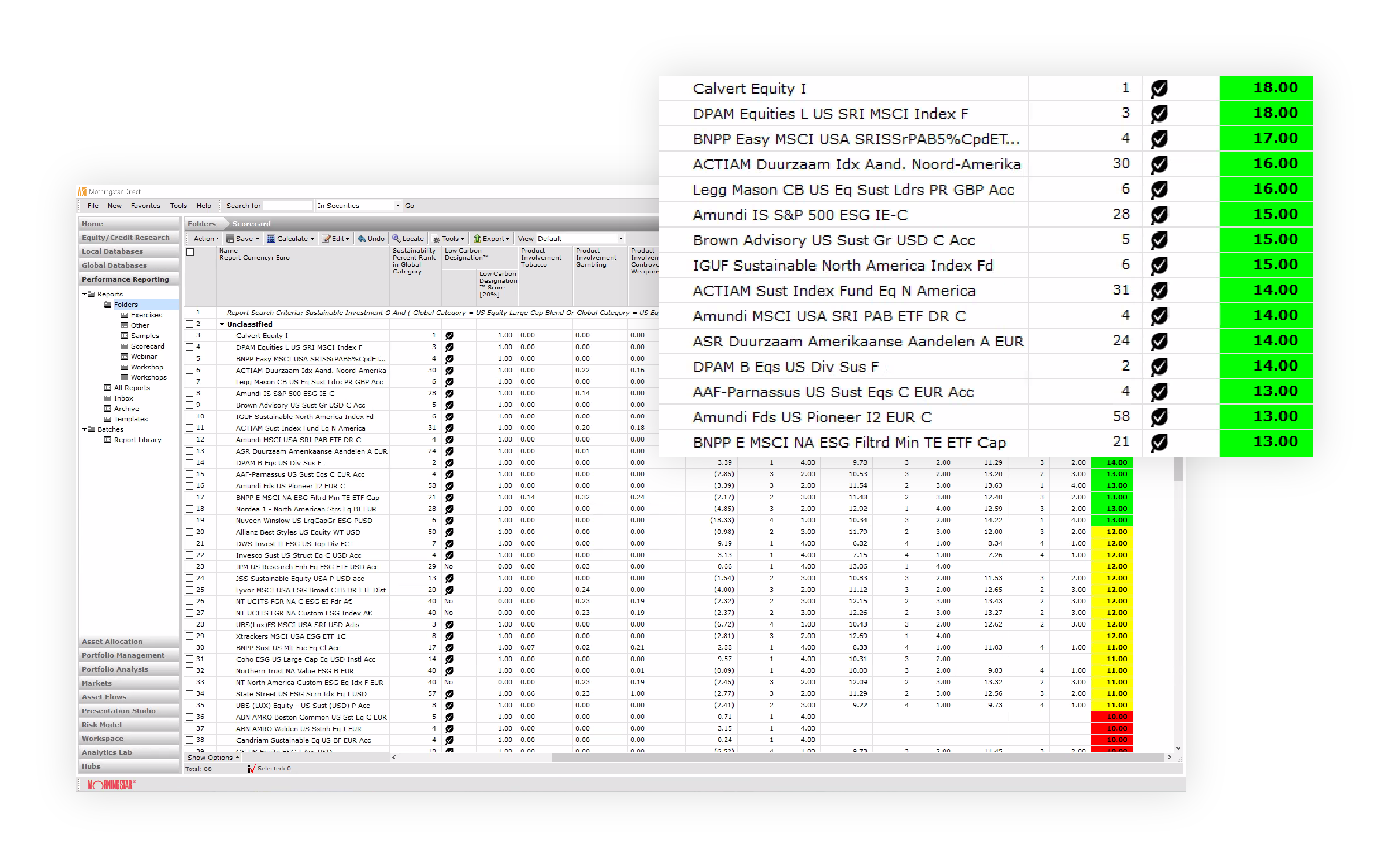This screenshot has width=1391, height=868.
Task: Click the Locate magnifier icon
Action: pos(396,239)
